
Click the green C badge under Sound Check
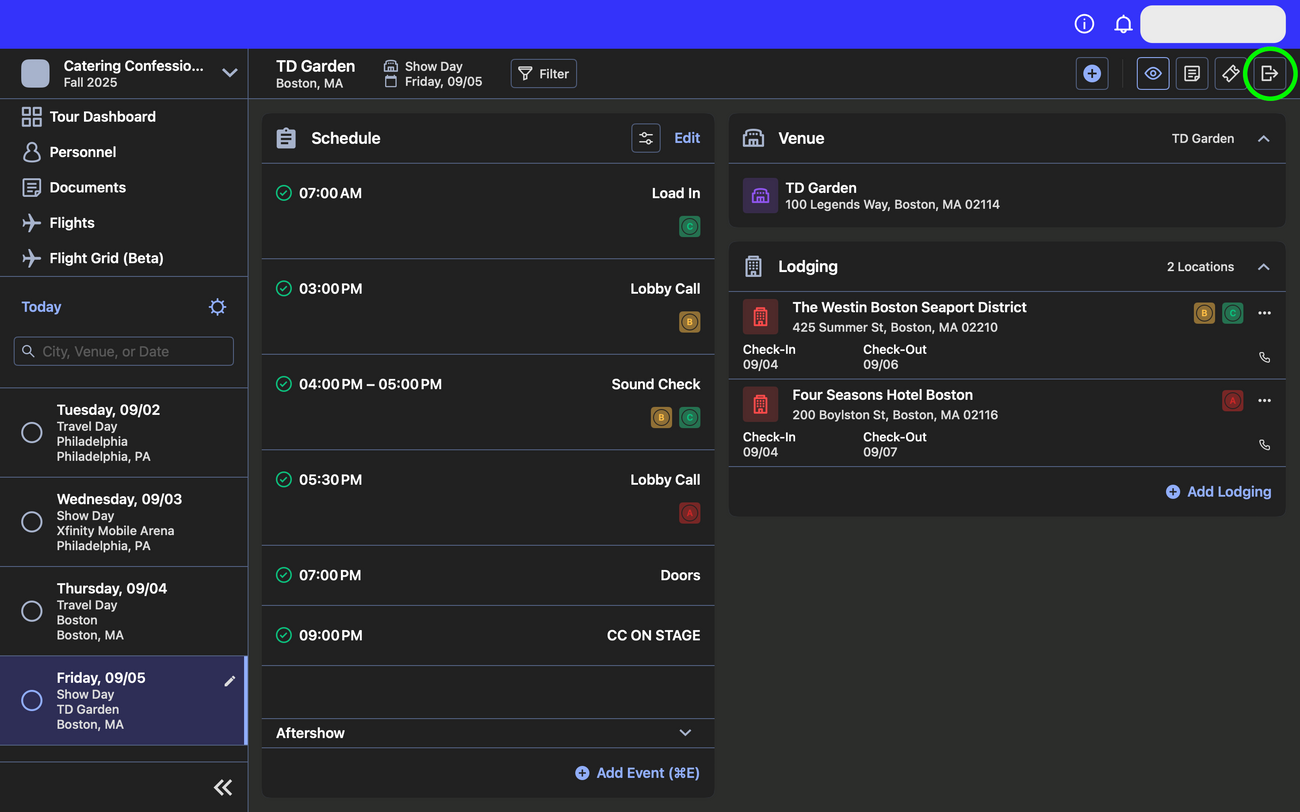click(x=690, y=418)
